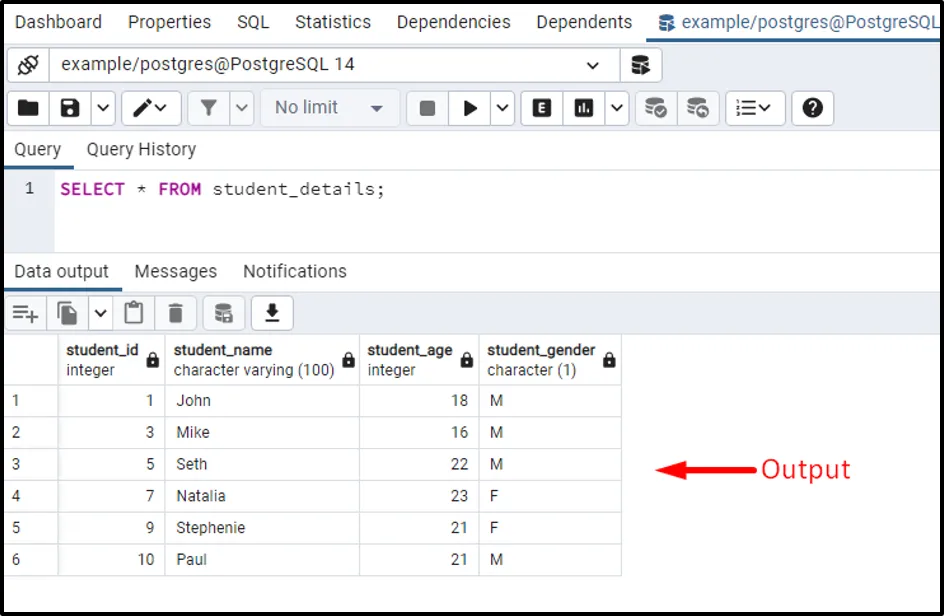Click the Add row icon in results toolbar
The image size is (944, 616).
click(x=25, y=313)
